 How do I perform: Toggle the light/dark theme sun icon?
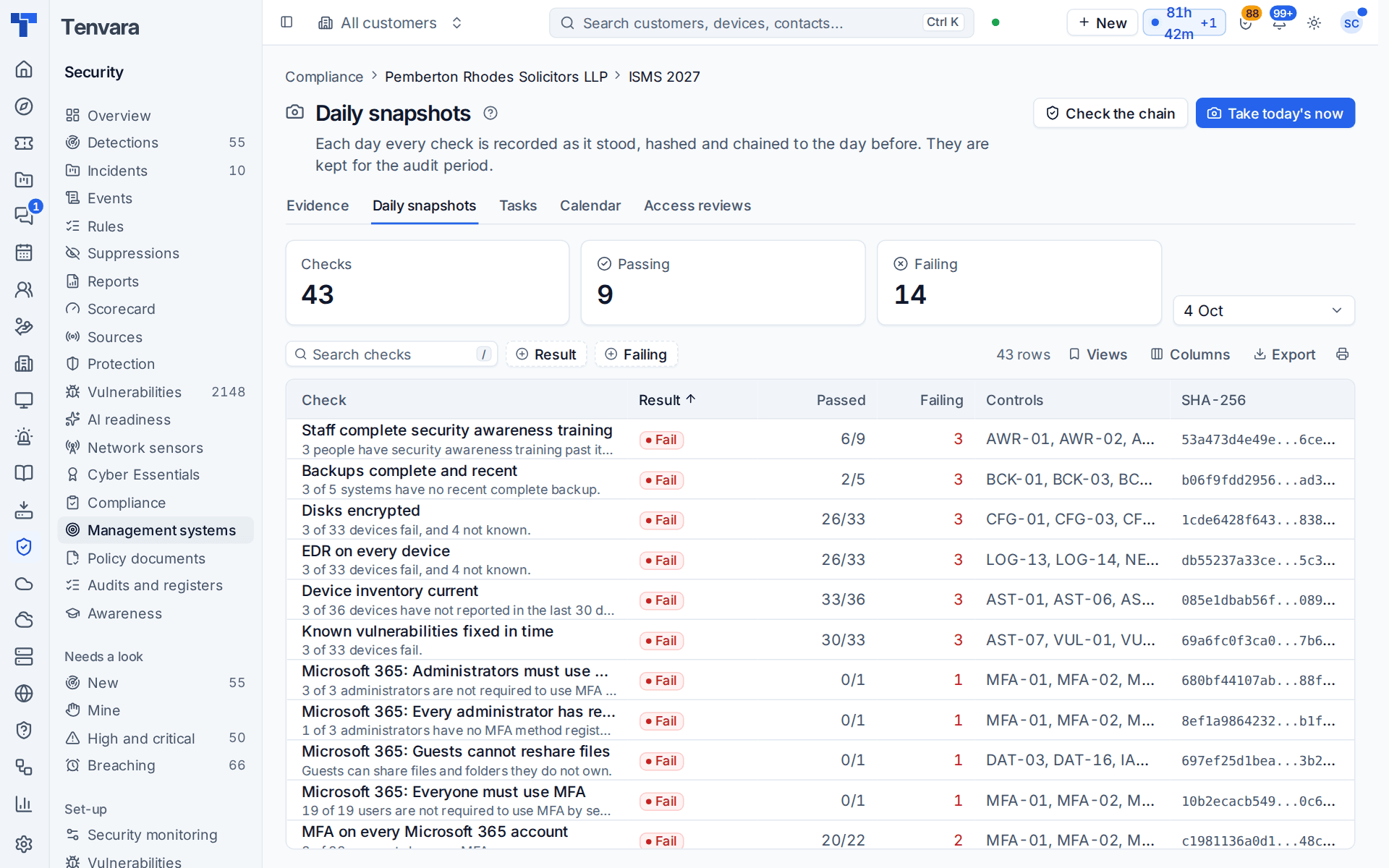(1314, 23)
